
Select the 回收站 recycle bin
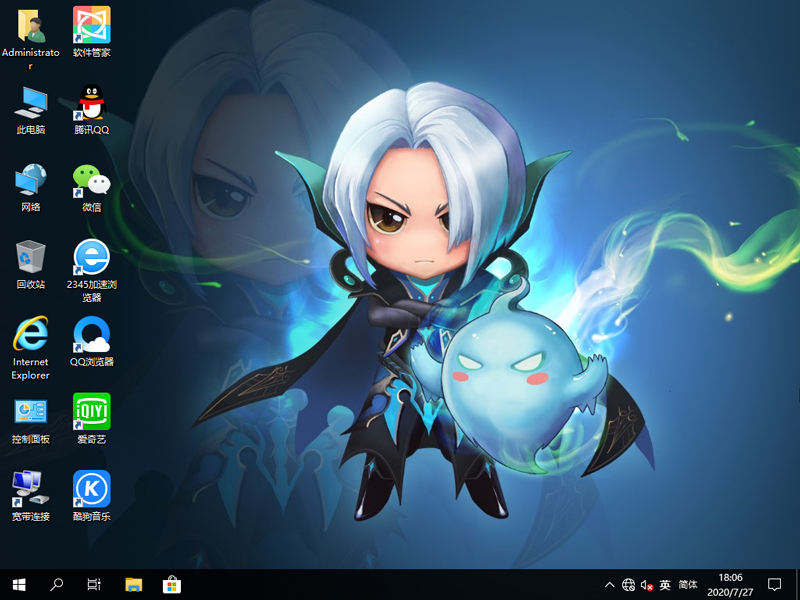[x=31, y=257]
